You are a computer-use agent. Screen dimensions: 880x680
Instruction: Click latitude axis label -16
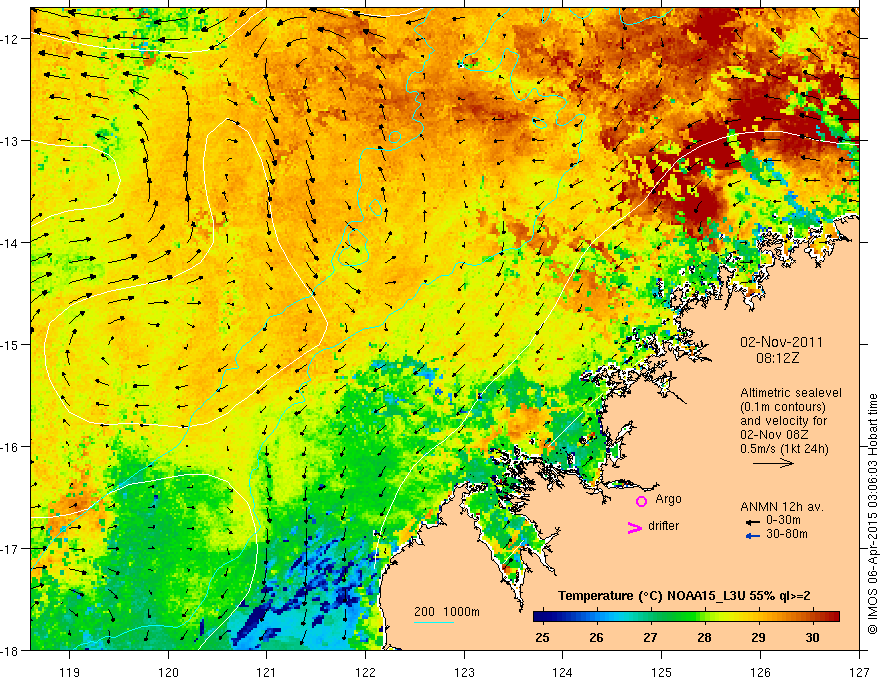11,447
